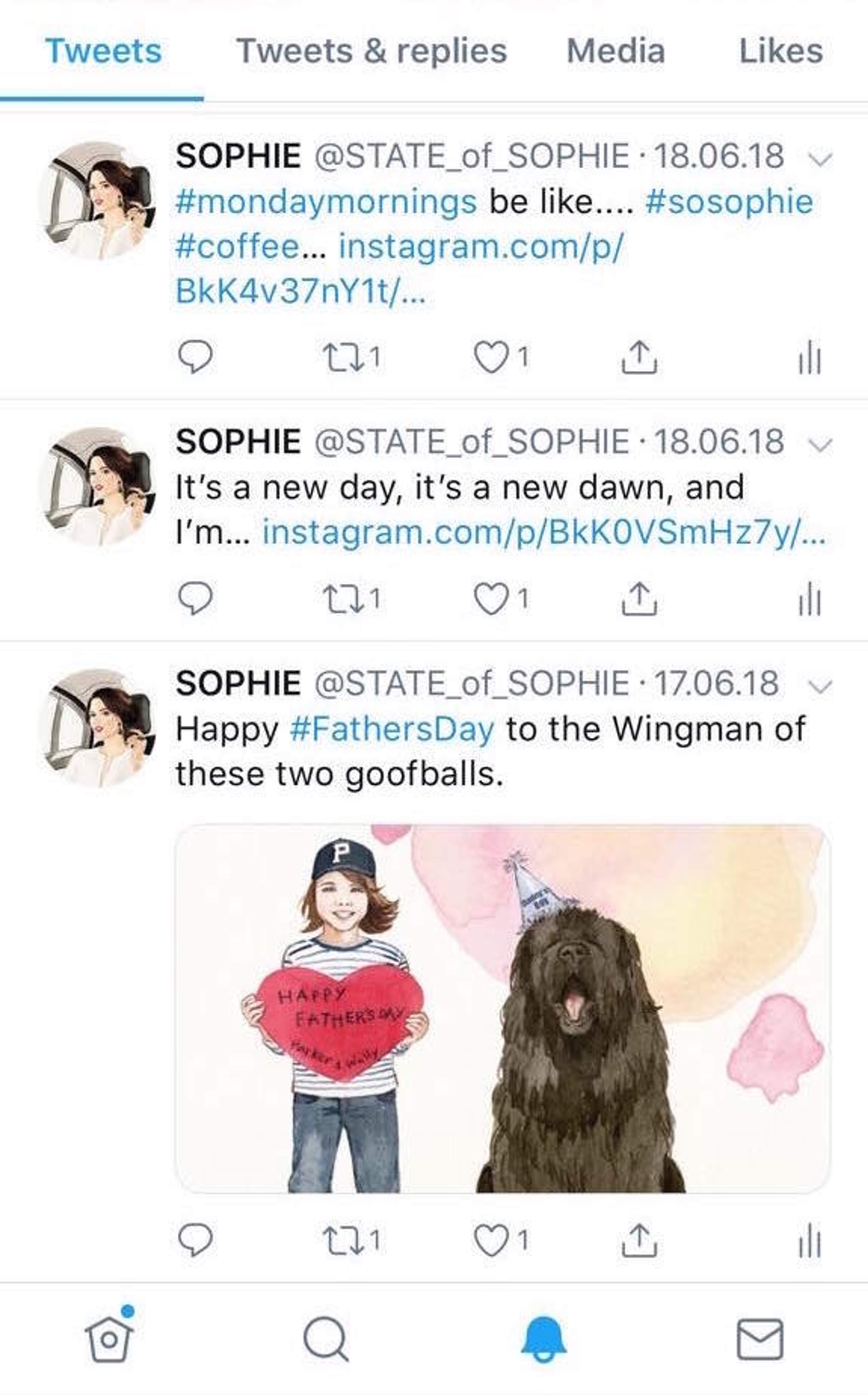Reply to the #mondaymornings tweet

[195, 357]
